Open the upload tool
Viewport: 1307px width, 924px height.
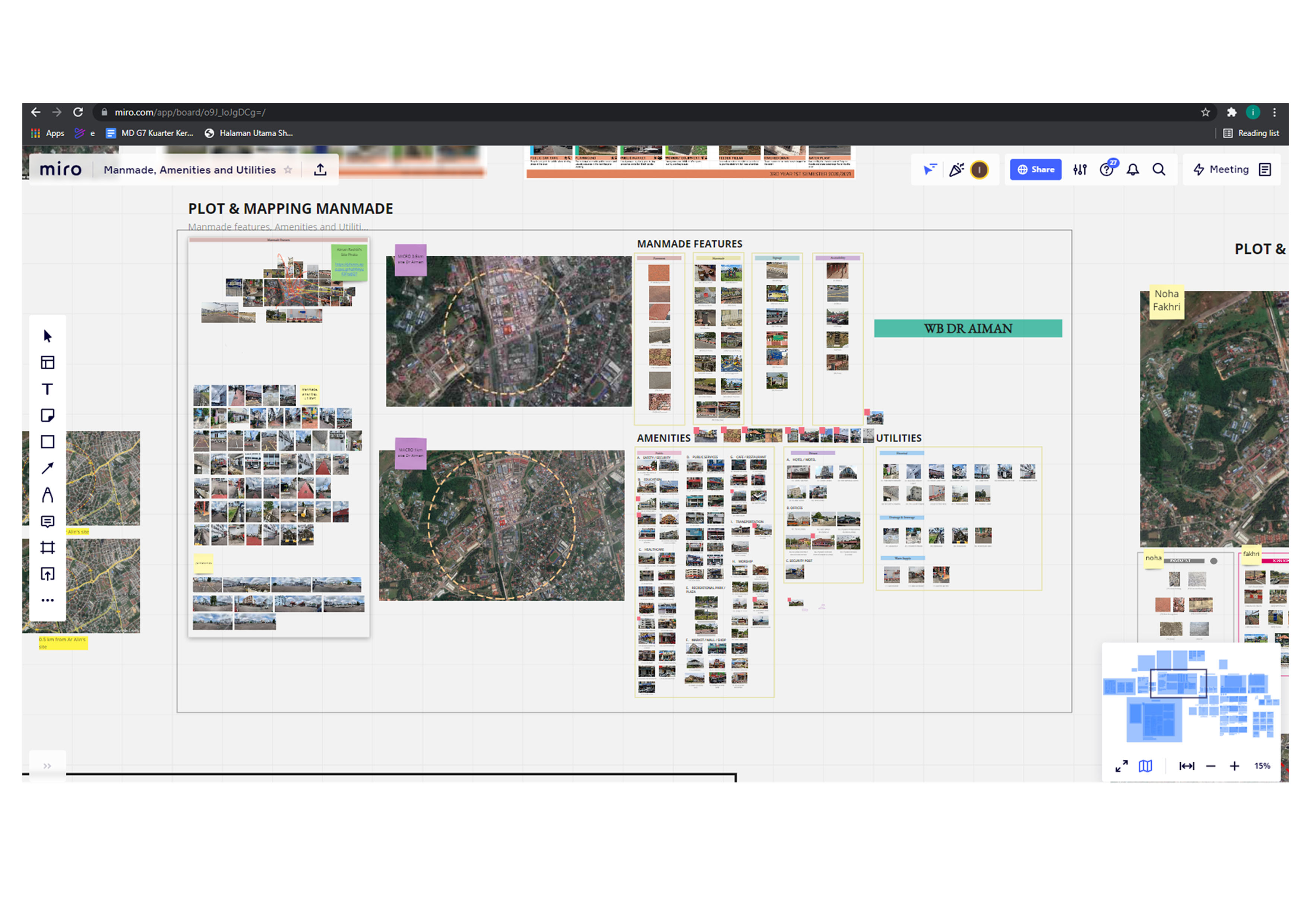pos(47,574)
